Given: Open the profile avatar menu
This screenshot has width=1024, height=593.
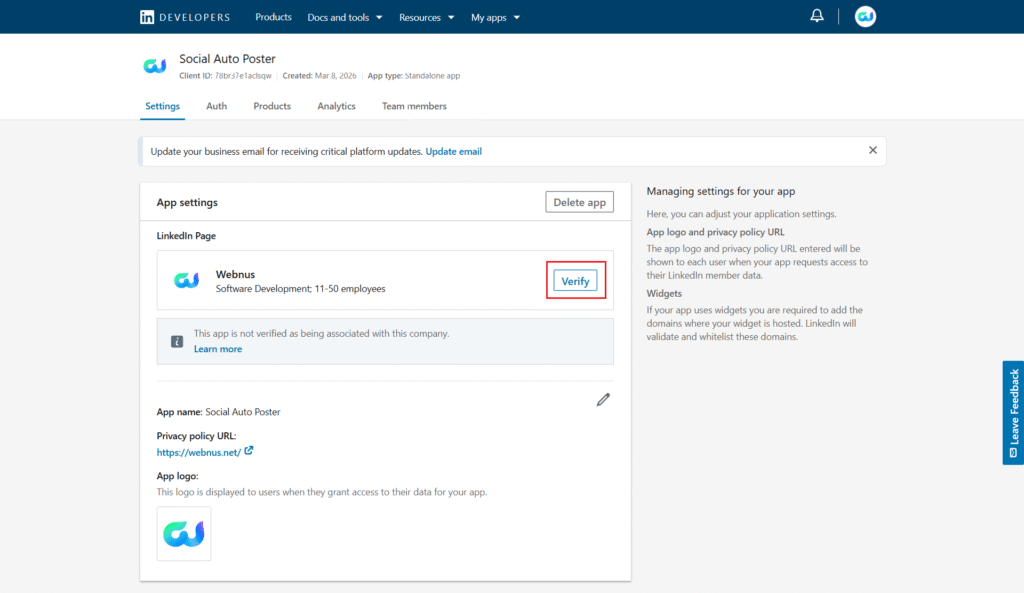Looking at the screenshot, I should (865, 17).
